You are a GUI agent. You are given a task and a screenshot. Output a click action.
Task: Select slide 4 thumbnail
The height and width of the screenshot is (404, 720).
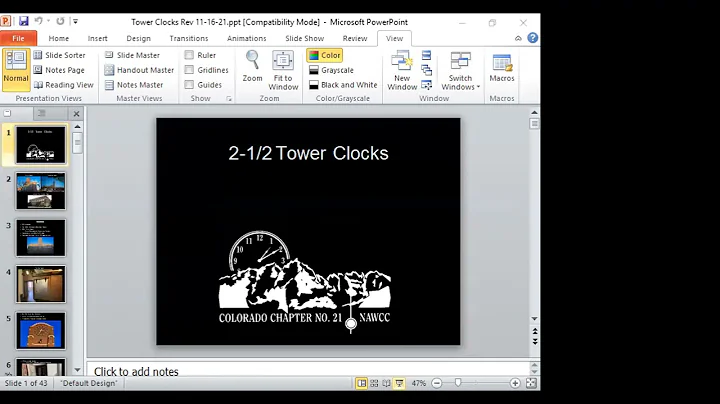41,284
